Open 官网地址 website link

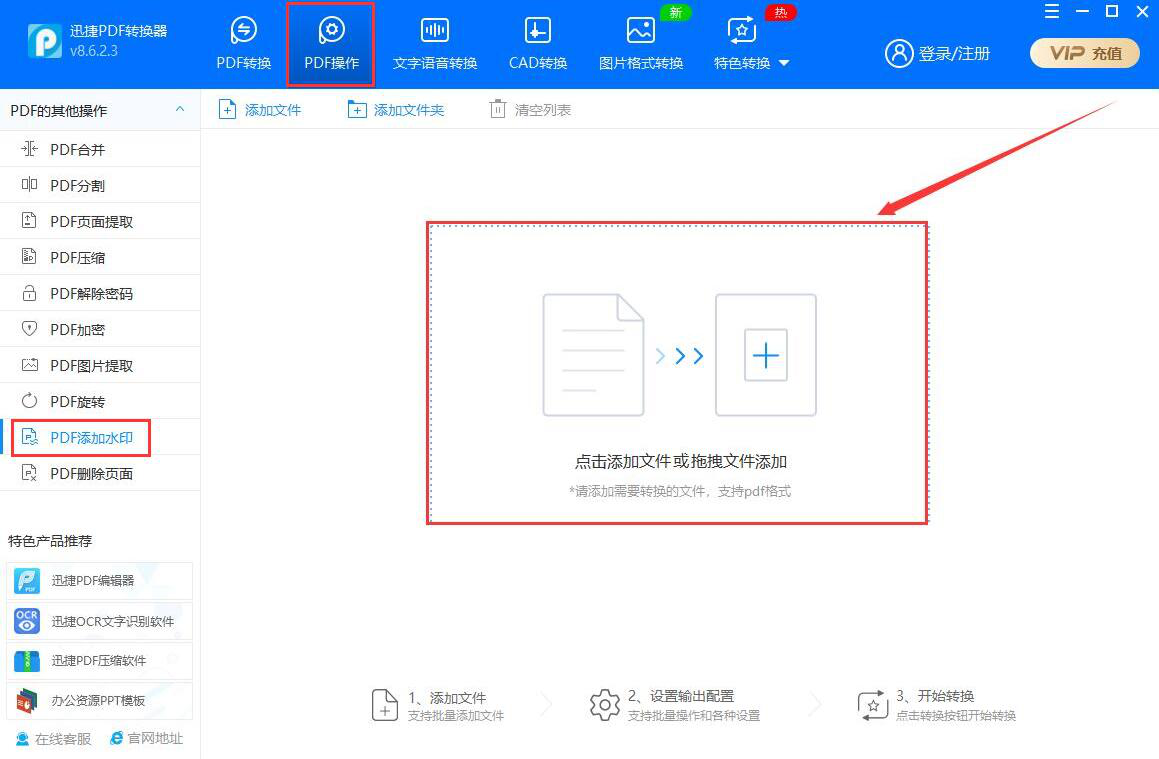click(x=146, y=738)
